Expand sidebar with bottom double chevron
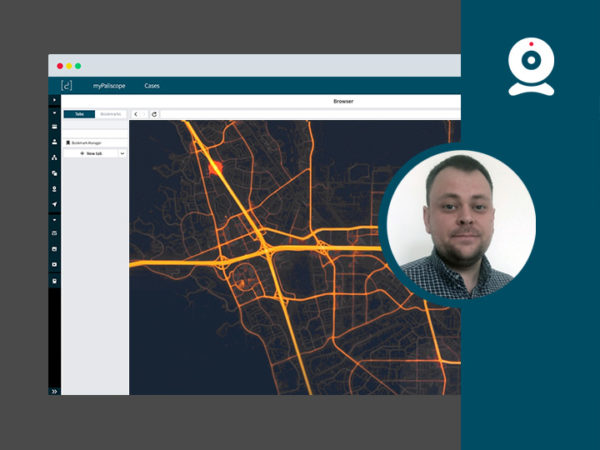 click(x=54, y=390)
